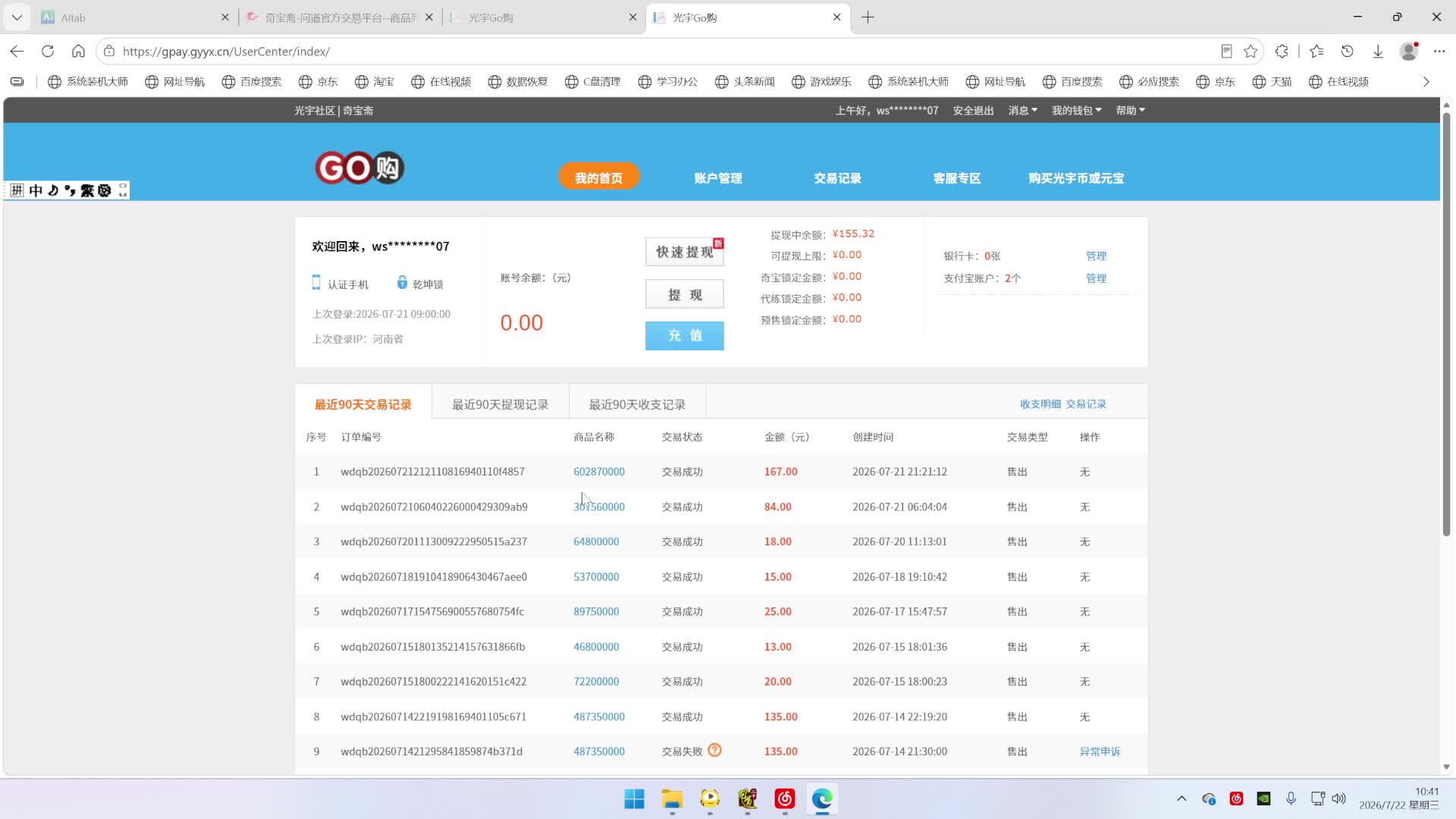
Task: Click the blue 充值 button
Action: pyautogui.click(x=685, y=335)
